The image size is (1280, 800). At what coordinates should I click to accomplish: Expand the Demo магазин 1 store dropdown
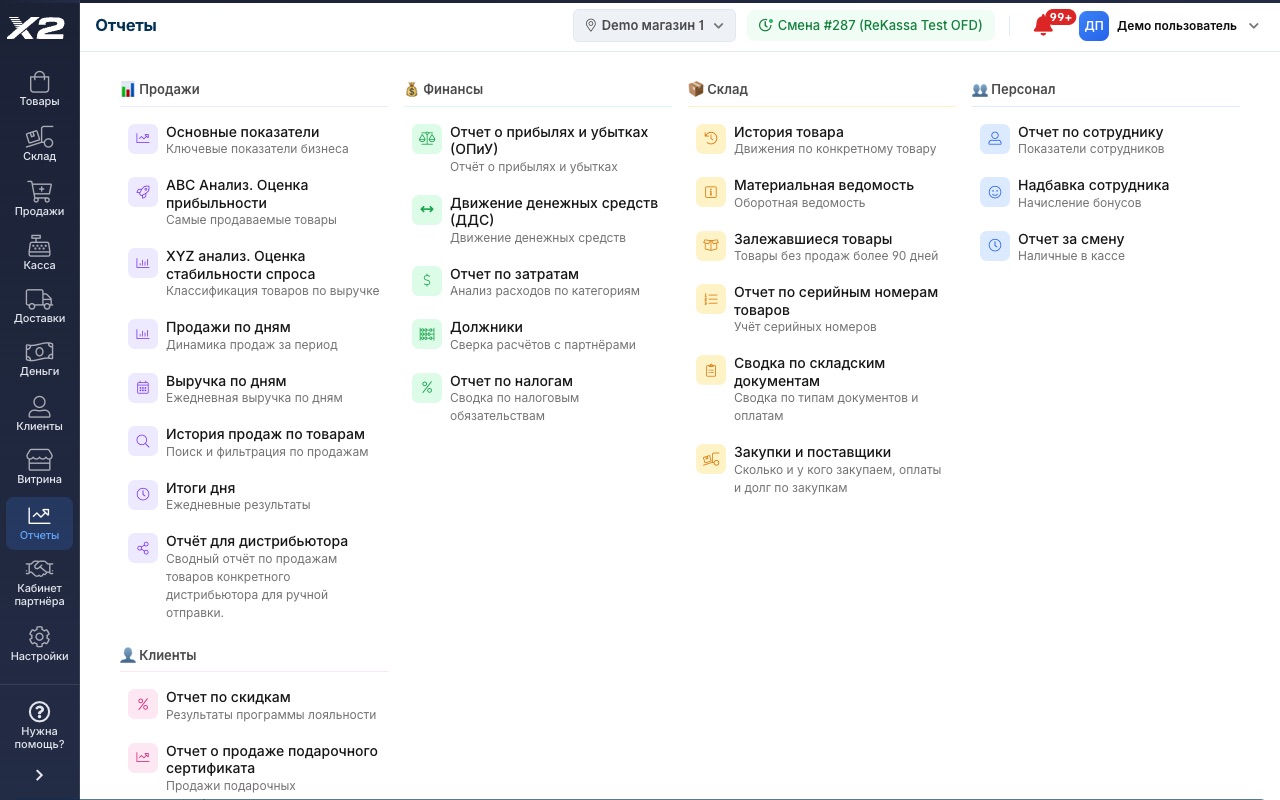click(x=654, y=26)
